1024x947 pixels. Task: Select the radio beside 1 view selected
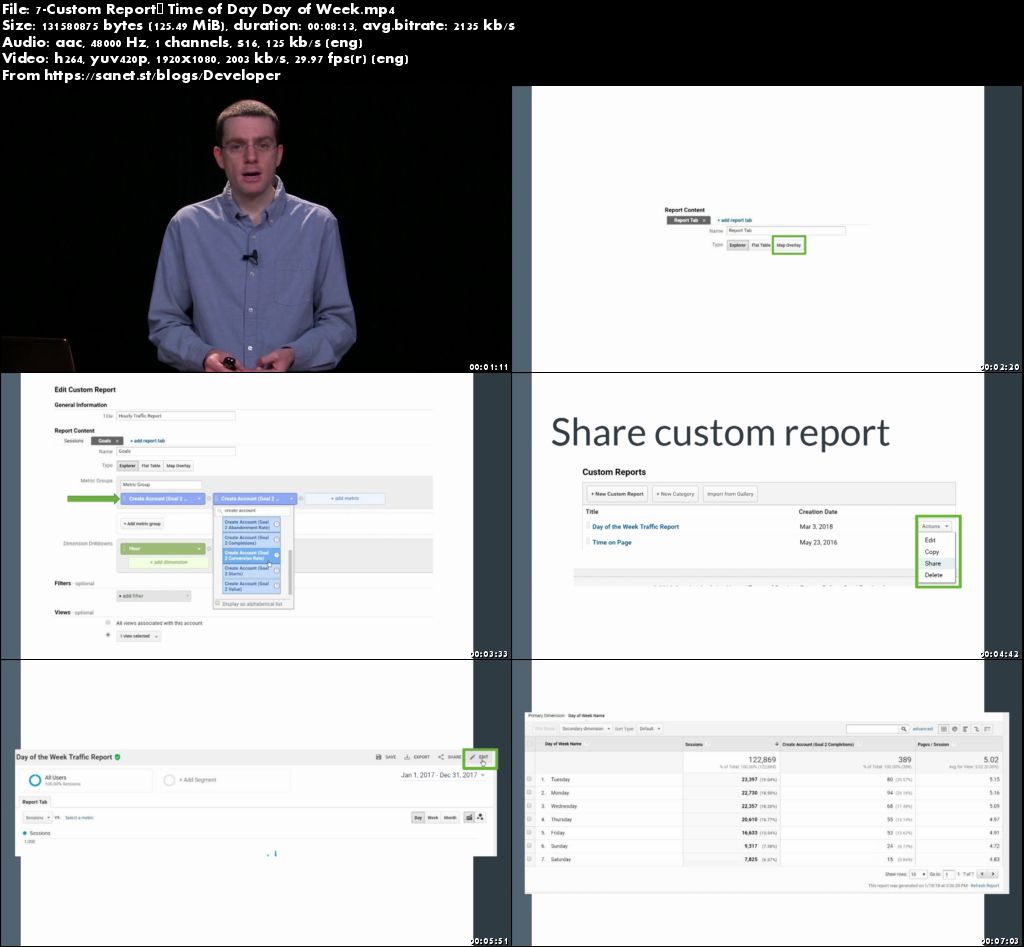click(x=108, y=635)
